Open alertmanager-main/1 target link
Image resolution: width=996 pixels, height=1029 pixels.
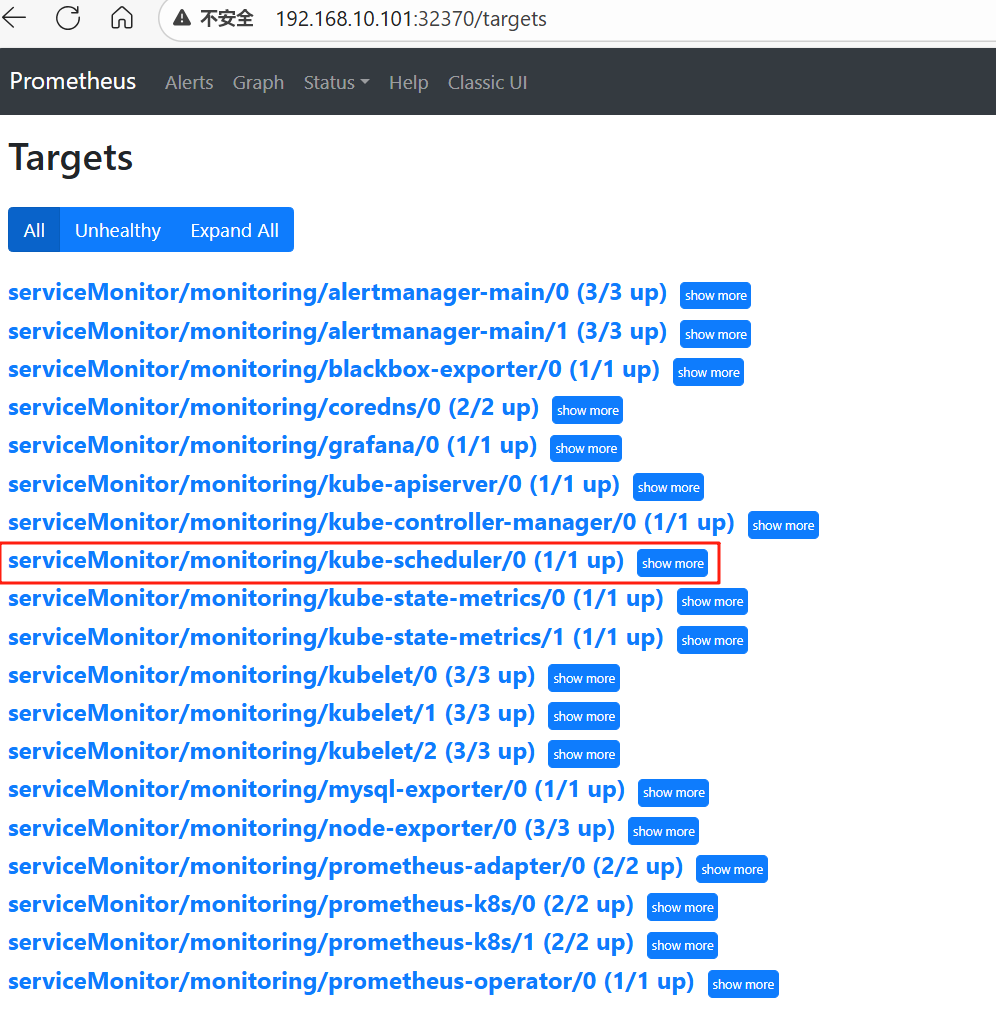[x=337, y=331]
